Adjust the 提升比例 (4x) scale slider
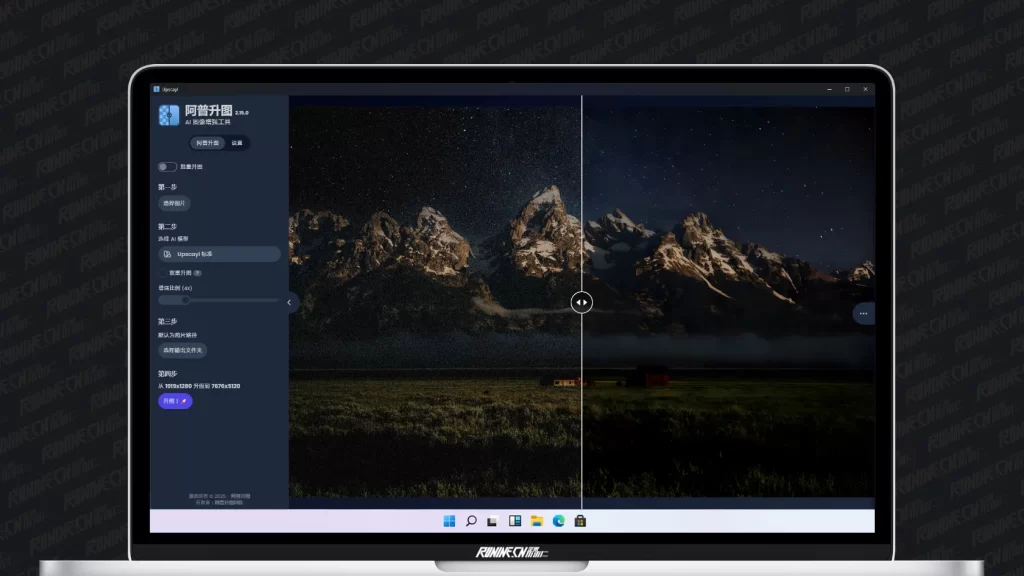1024x576 pixels. 184,298
